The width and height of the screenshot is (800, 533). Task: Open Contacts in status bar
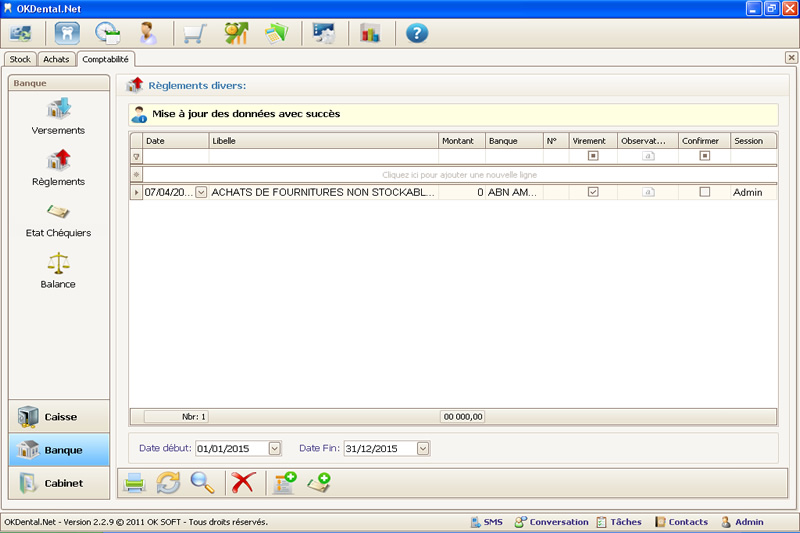[681, 522]
